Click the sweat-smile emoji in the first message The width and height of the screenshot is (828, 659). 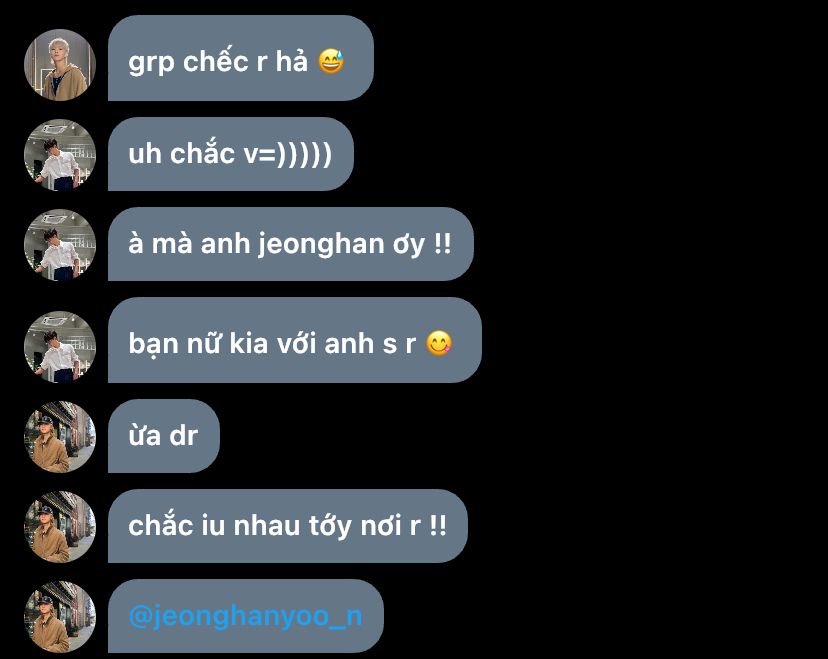pos(331,62)
